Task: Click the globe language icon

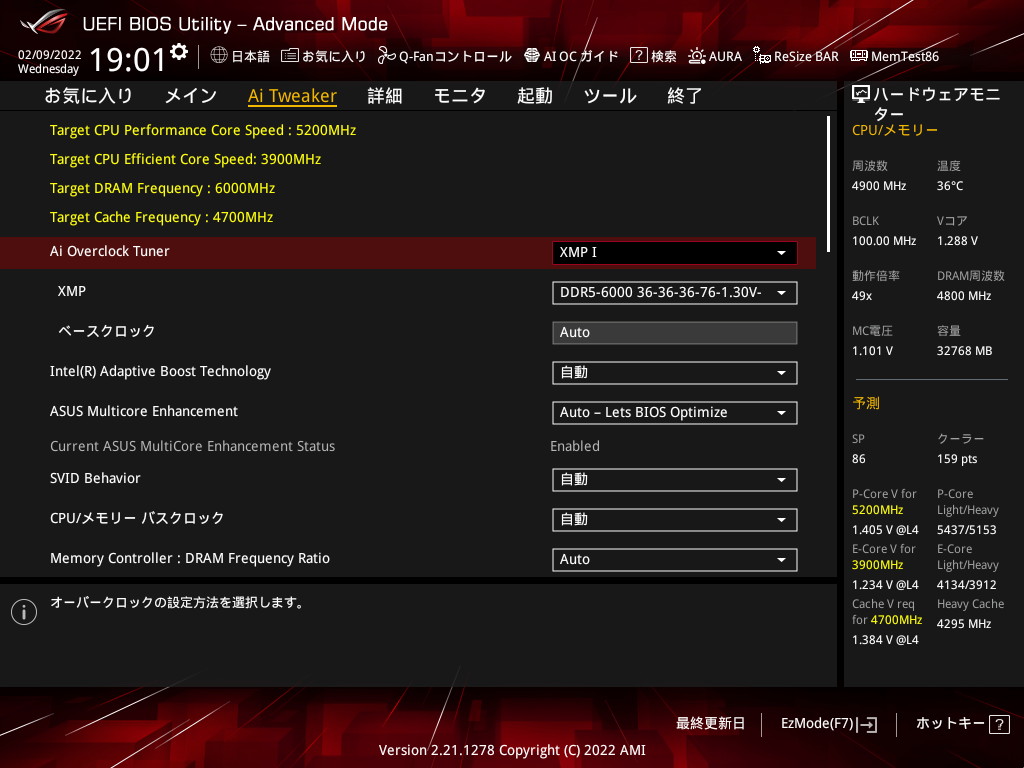Action: (x=219, y=56)
